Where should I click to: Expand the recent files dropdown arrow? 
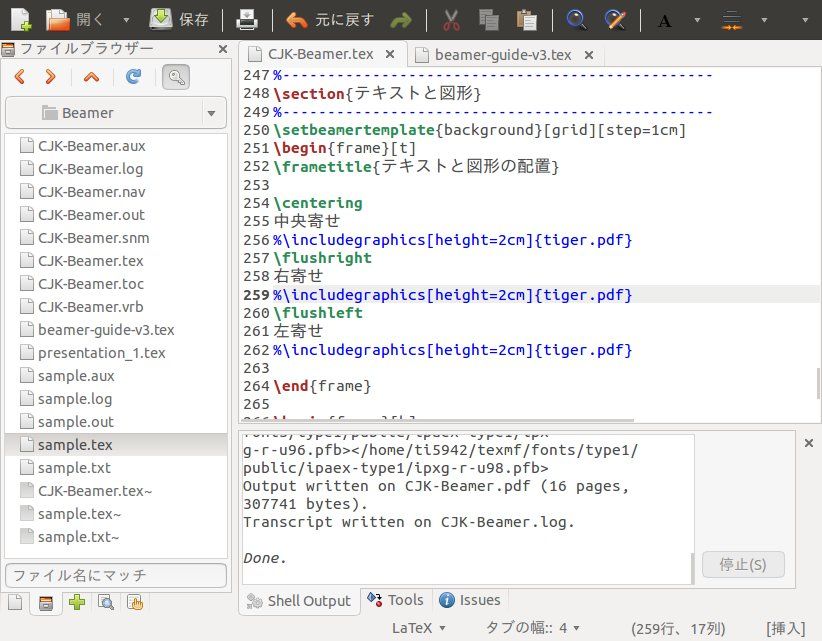click(126, 20)
